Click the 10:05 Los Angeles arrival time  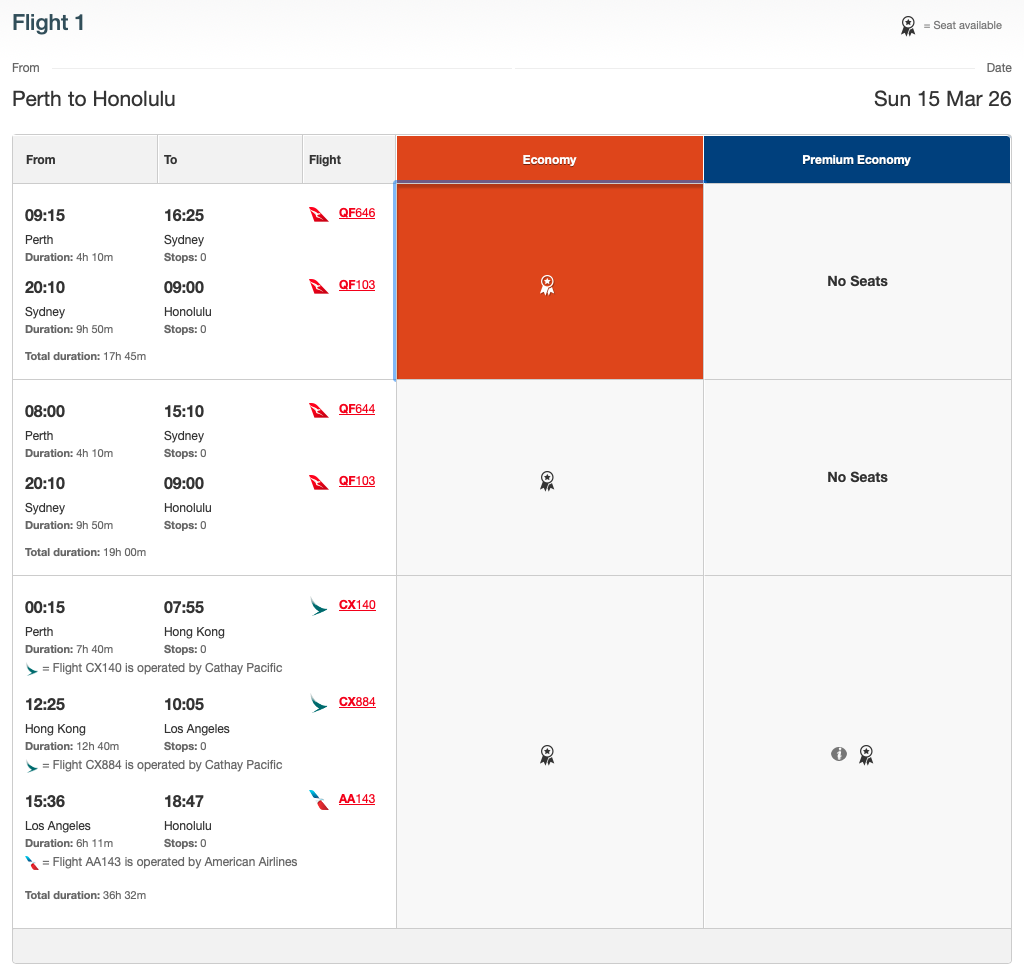click(184, 704)
